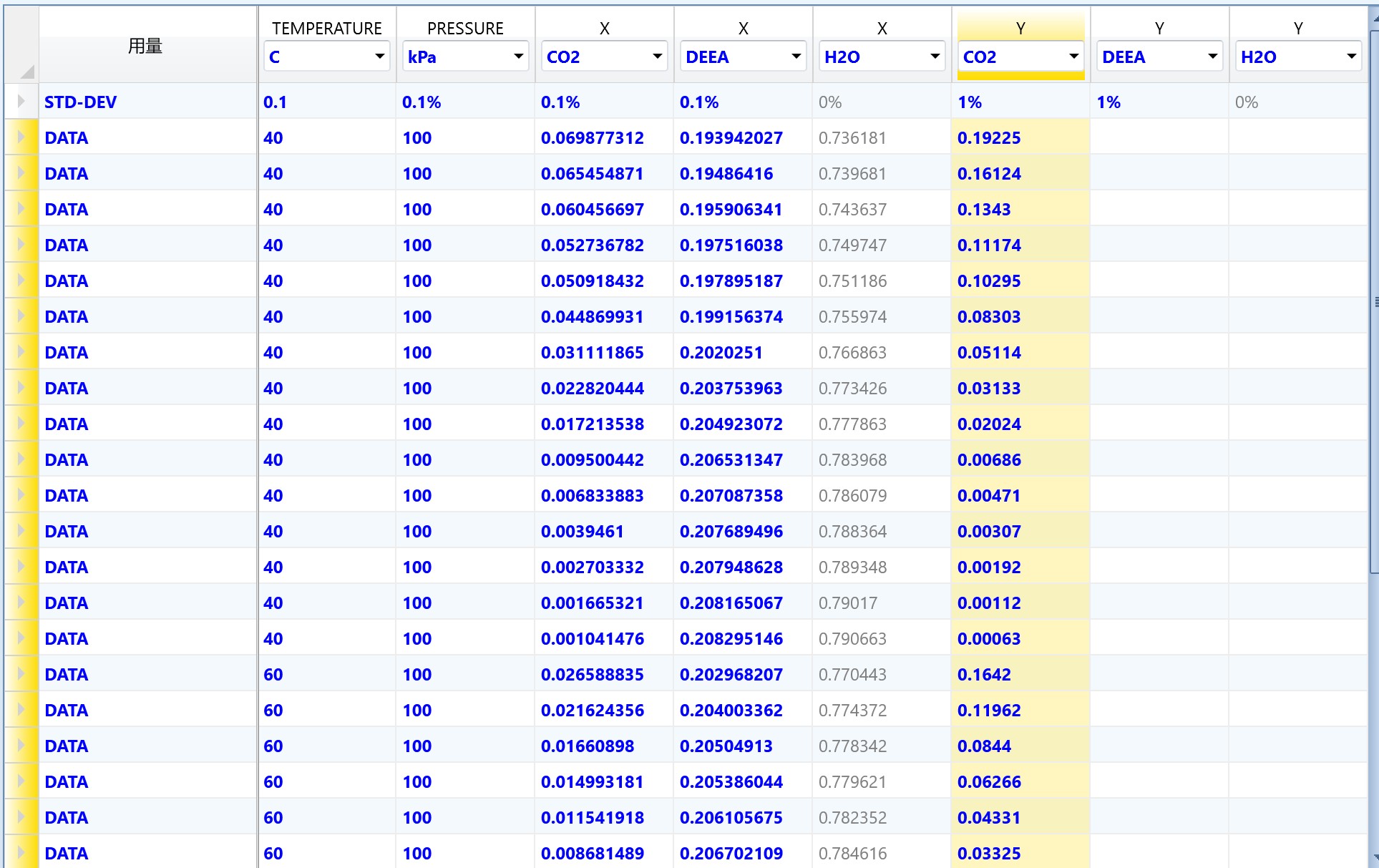Expand the highlighted Y CO2 dropdown arrow

tap(1073, 57)
